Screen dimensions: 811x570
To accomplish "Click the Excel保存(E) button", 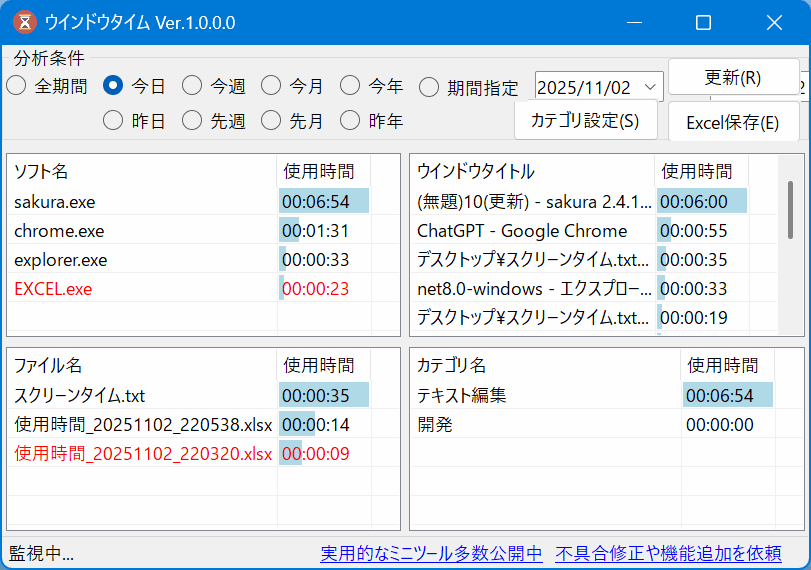I will coord(733,122).
